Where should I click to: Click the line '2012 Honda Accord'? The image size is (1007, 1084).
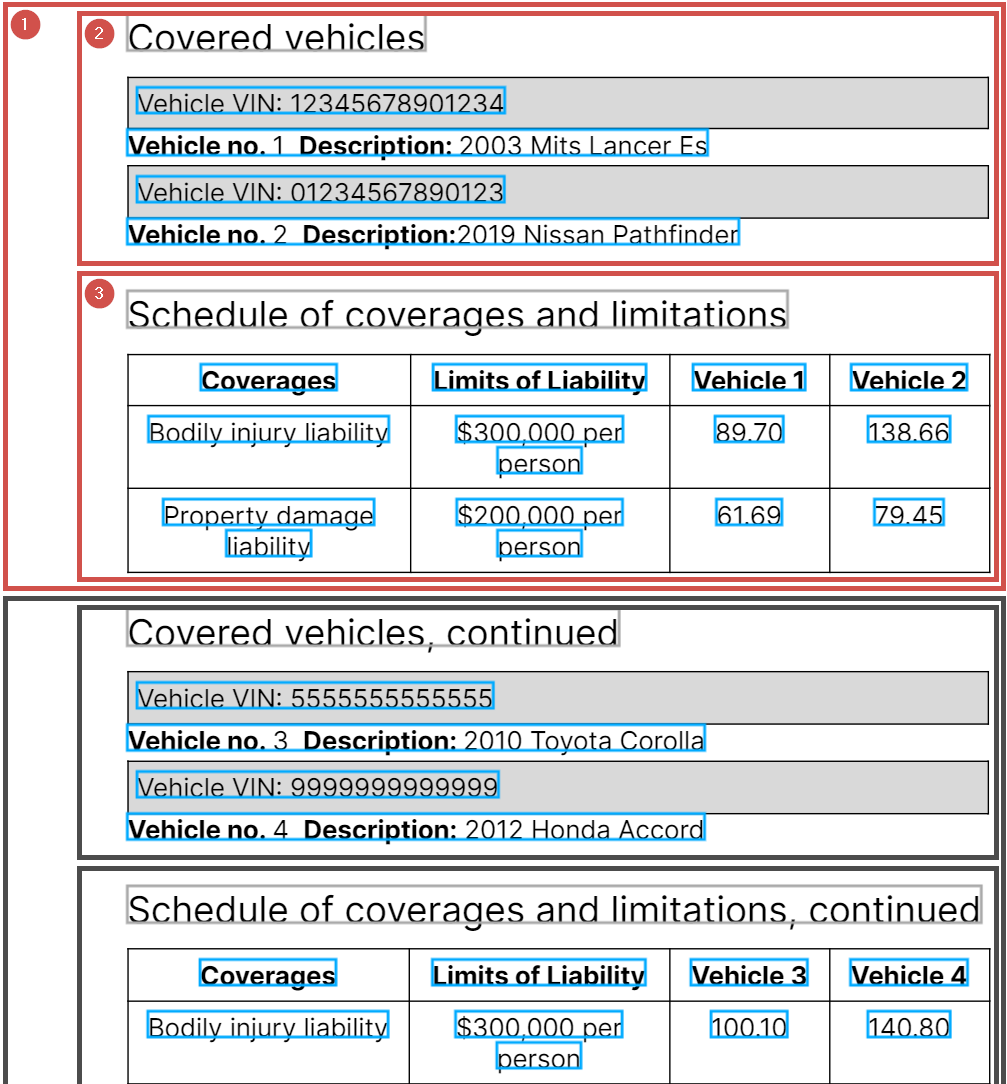(x=416, y=828)
